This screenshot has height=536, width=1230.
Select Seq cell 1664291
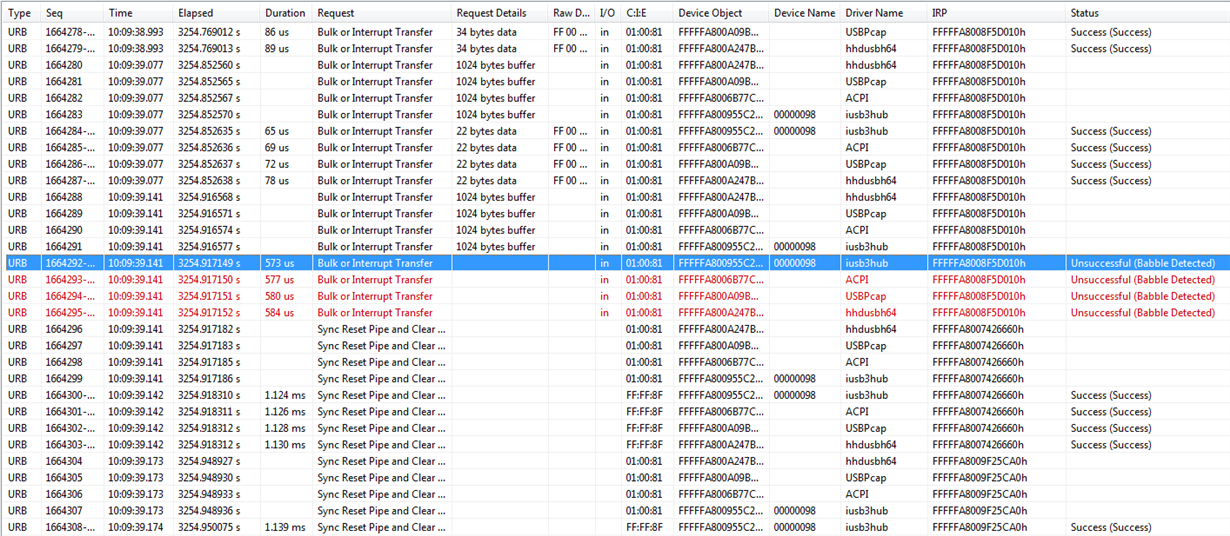(x=64, y=246)
